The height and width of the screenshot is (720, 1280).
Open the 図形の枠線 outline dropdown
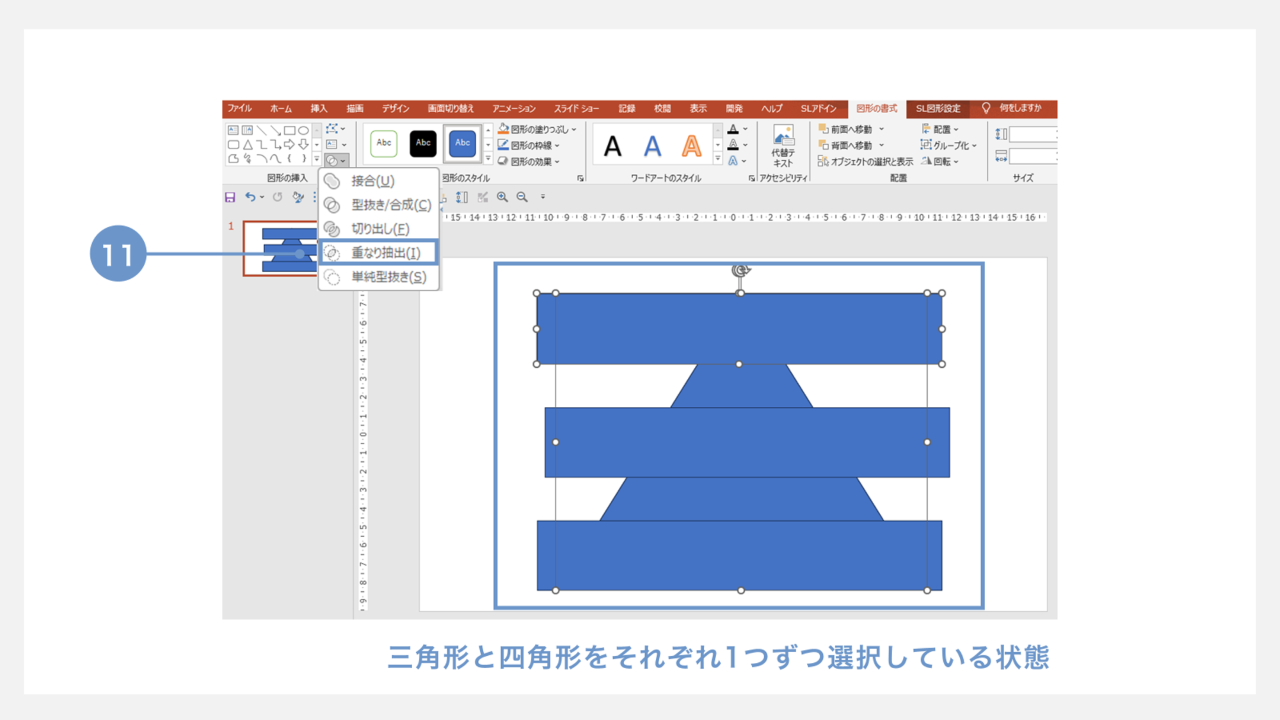pyautogui.click(x=531, y=145)
